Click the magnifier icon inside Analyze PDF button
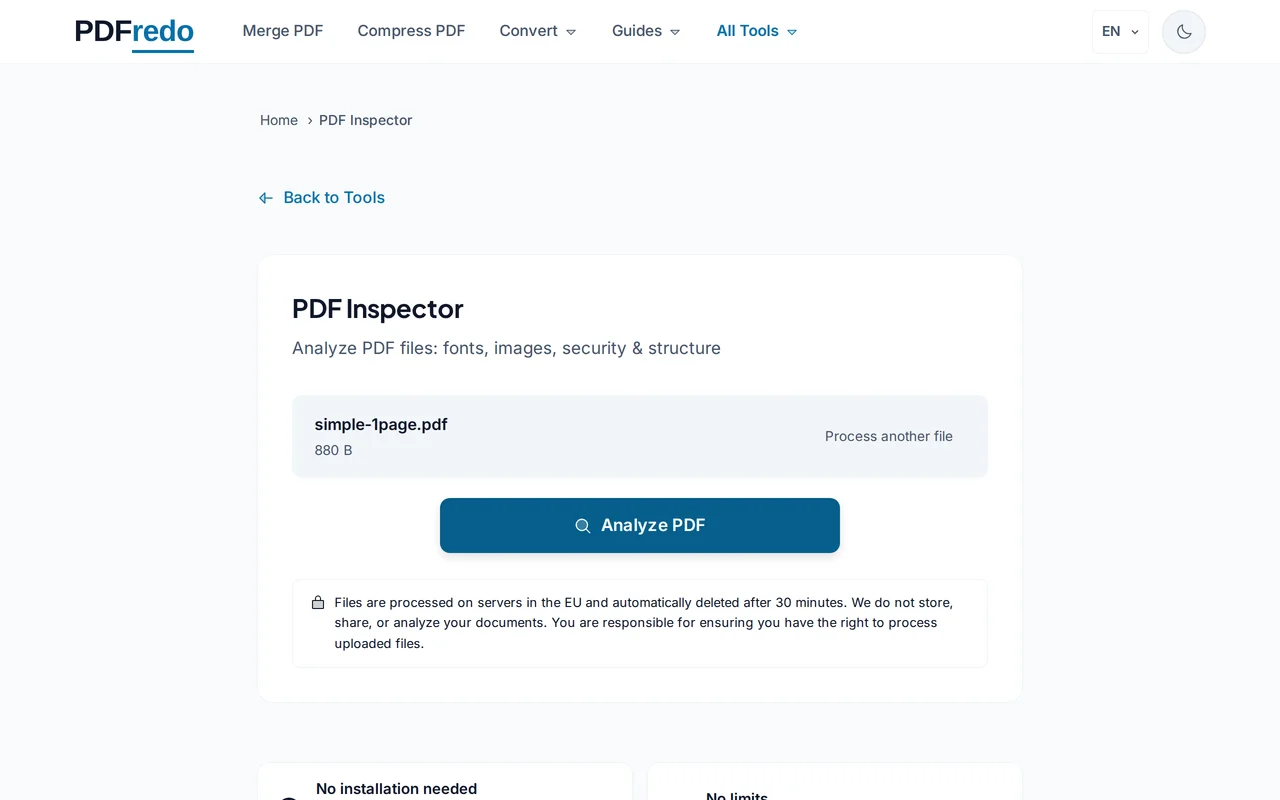The image size is (1280, 800). pyautogui.click(x=583, y=525)
